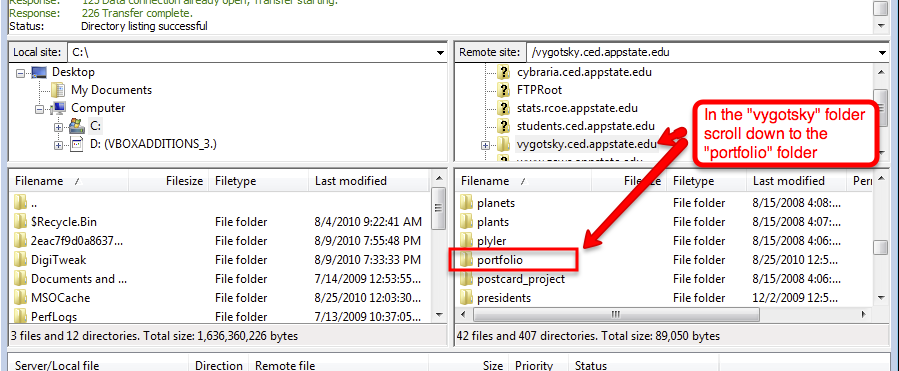Click the Priority column in transfer queue
The height and width of the screenshot is (371, 899).
click(534, 365)
